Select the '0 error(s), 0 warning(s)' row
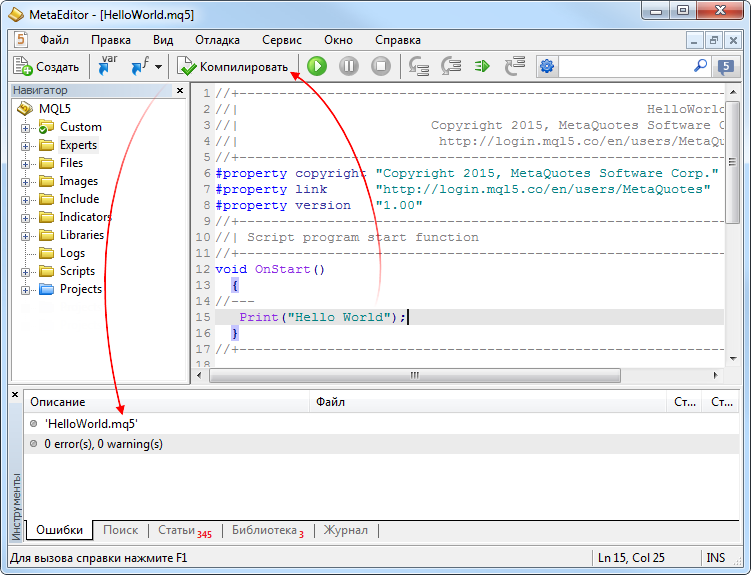 [x=381, y=444]
